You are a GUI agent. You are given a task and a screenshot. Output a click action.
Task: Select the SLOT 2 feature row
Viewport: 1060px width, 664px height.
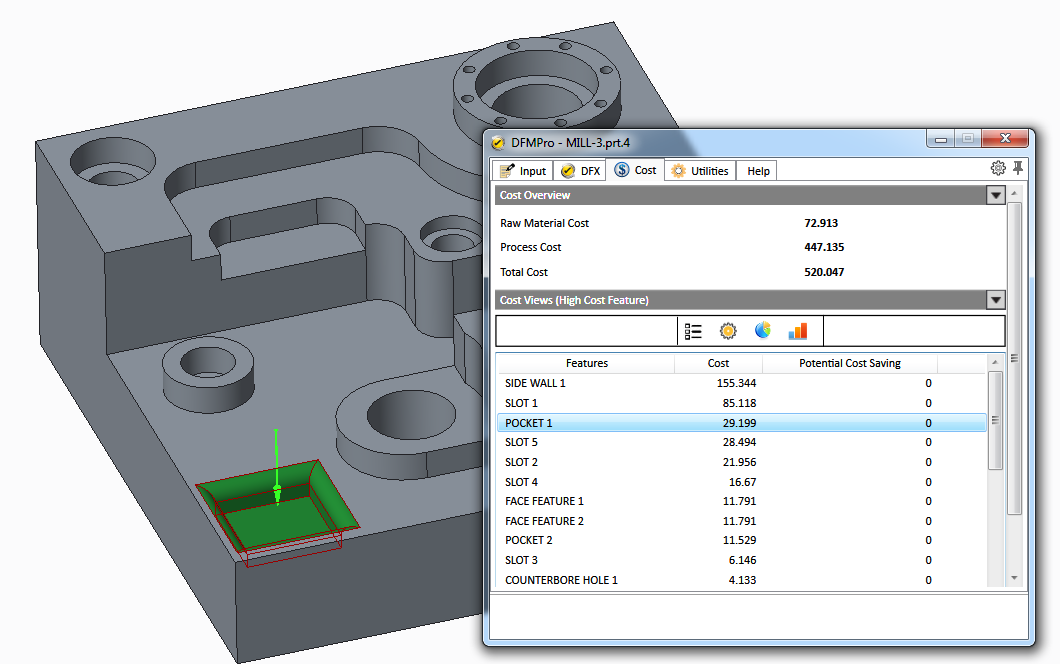[x=742, y=462]
